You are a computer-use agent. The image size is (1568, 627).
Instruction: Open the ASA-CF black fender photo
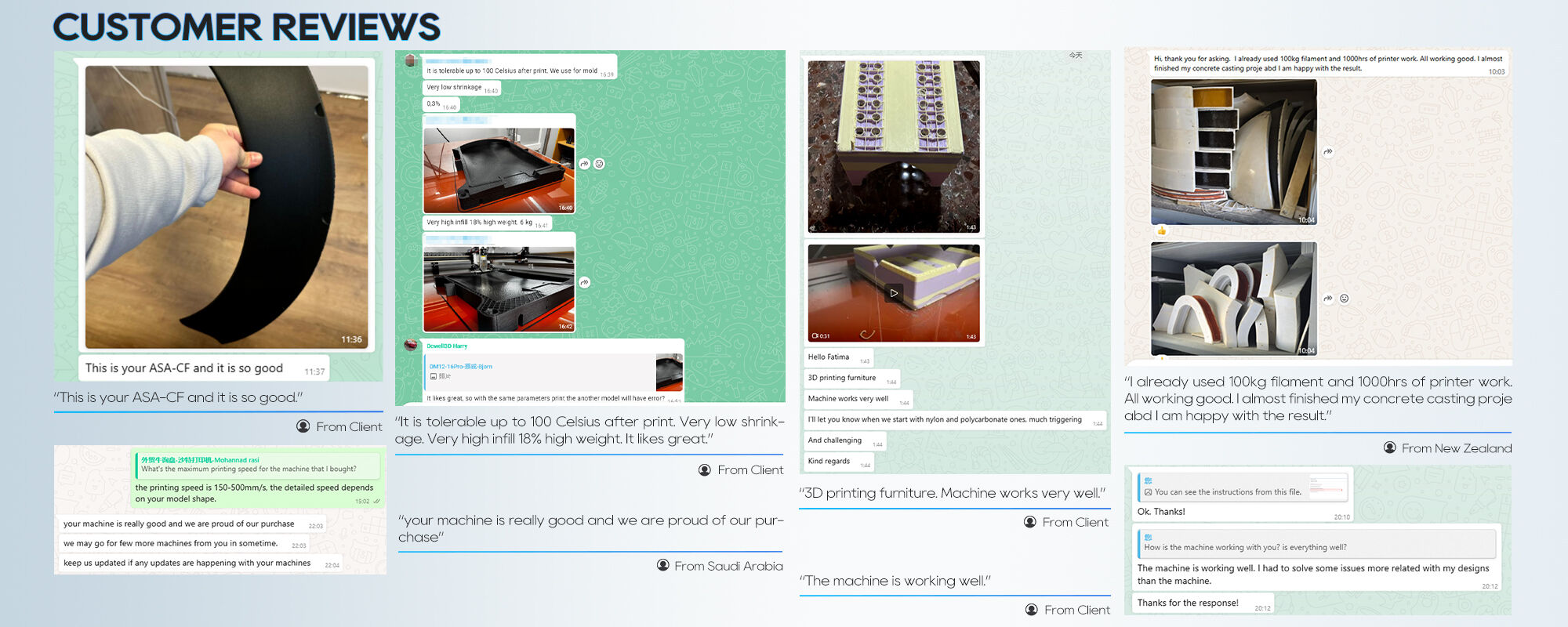[x=227, y=206]
